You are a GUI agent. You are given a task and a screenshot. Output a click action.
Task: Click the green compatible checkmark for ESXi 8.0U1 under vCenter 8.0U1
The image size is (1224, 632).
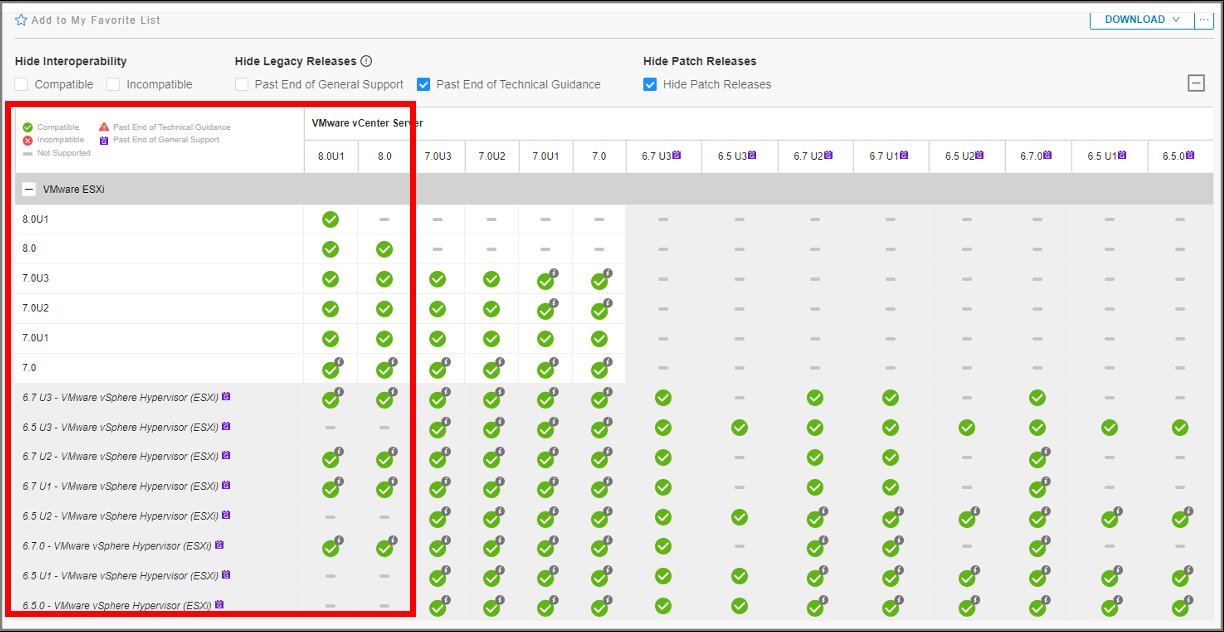coord(331,219)
